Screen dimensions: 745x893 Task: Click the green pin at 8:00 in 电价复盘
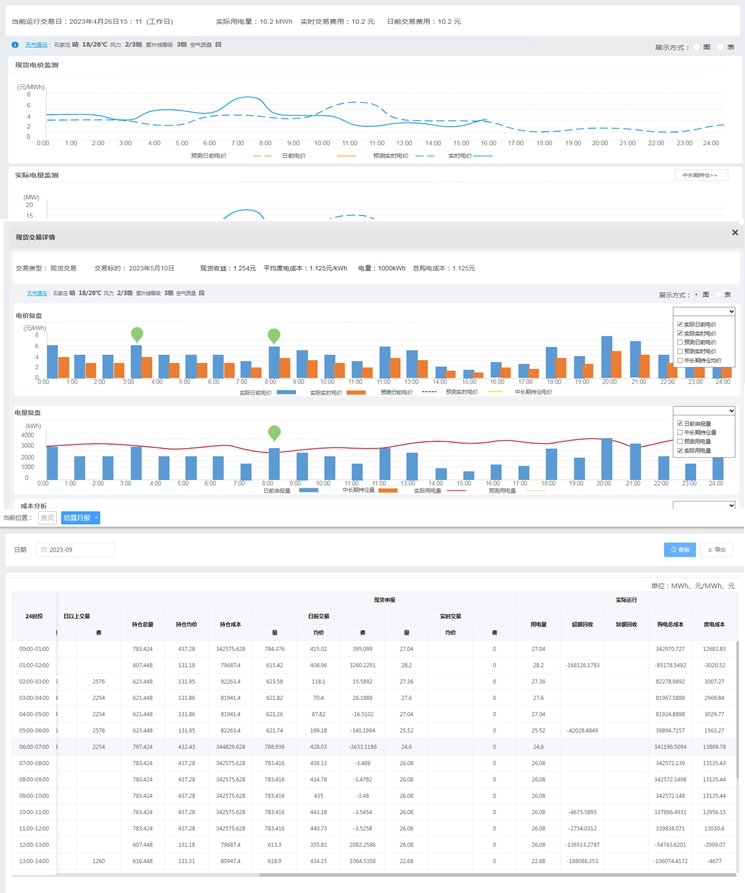coord(274,336)
